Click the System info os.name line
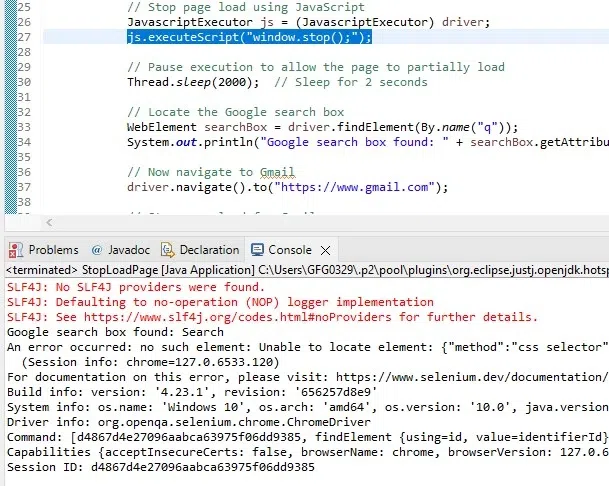609x486 pixels. 308,407
